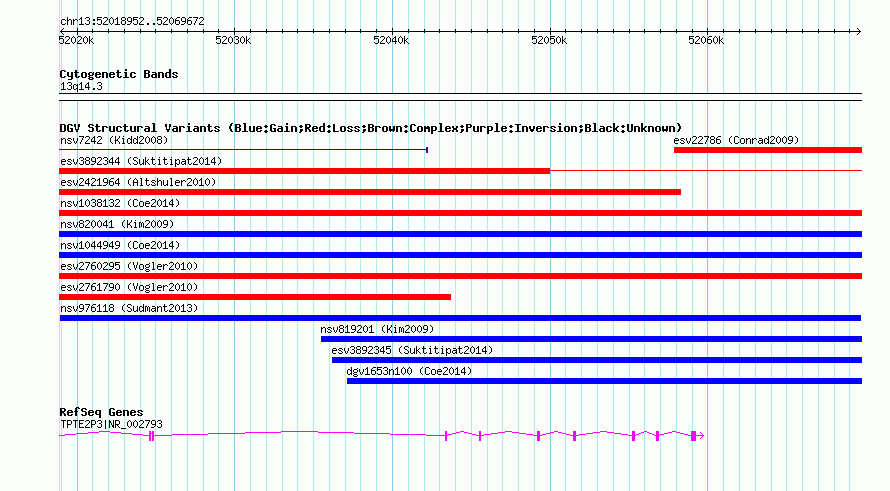
Task: Click the esv3892345 (Suktitipat2014) label
Action: click(x=412, y=350)
